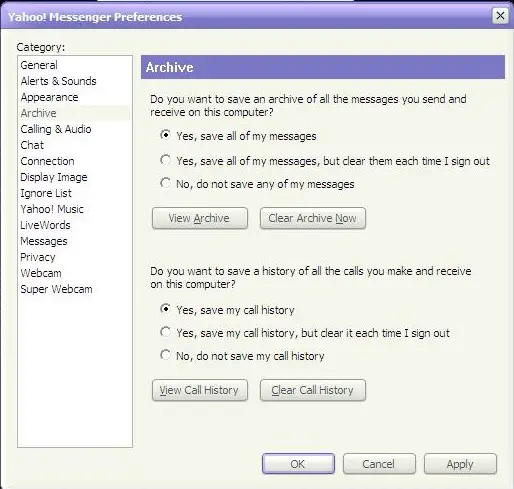Confirm preferences with OK button
The width and height of the screenshot is (514, 489).
tap(298, 464)
